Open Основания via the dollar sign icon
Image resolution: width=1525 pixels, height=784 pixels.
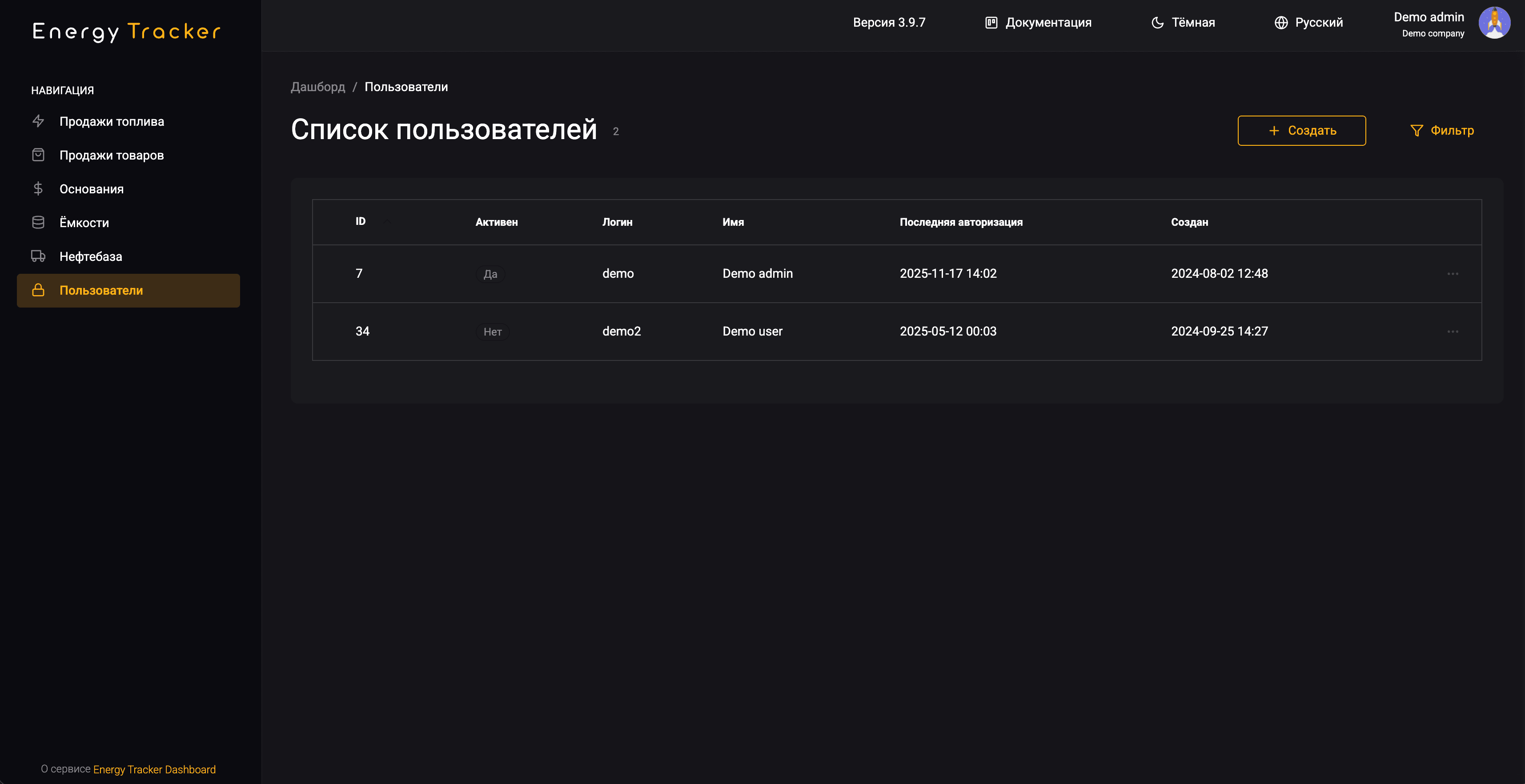pos(38,189)
